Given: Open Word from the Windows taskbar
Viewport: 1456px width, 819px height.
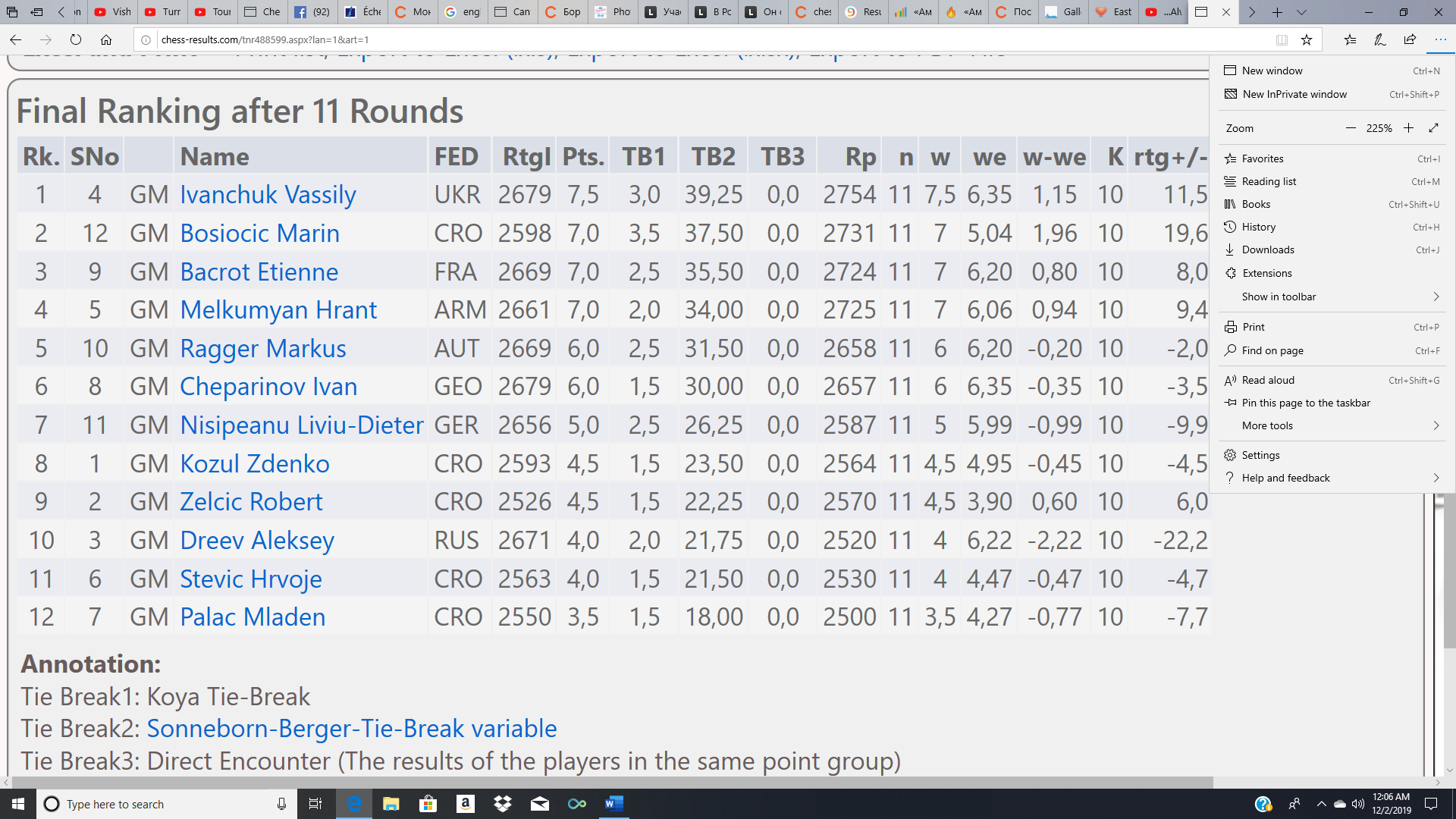Looking at the screenshot, I should [x=613, y=804].
